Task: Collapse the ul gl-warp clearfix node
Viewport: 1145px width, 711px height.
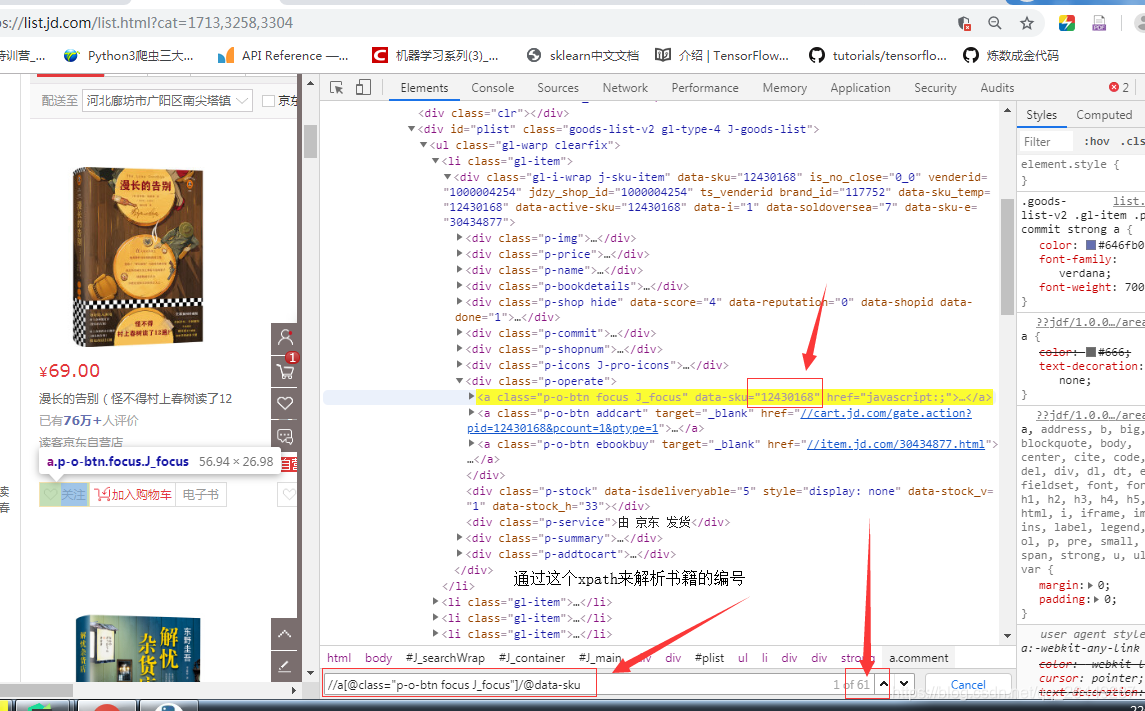Action: coord(424,145)
